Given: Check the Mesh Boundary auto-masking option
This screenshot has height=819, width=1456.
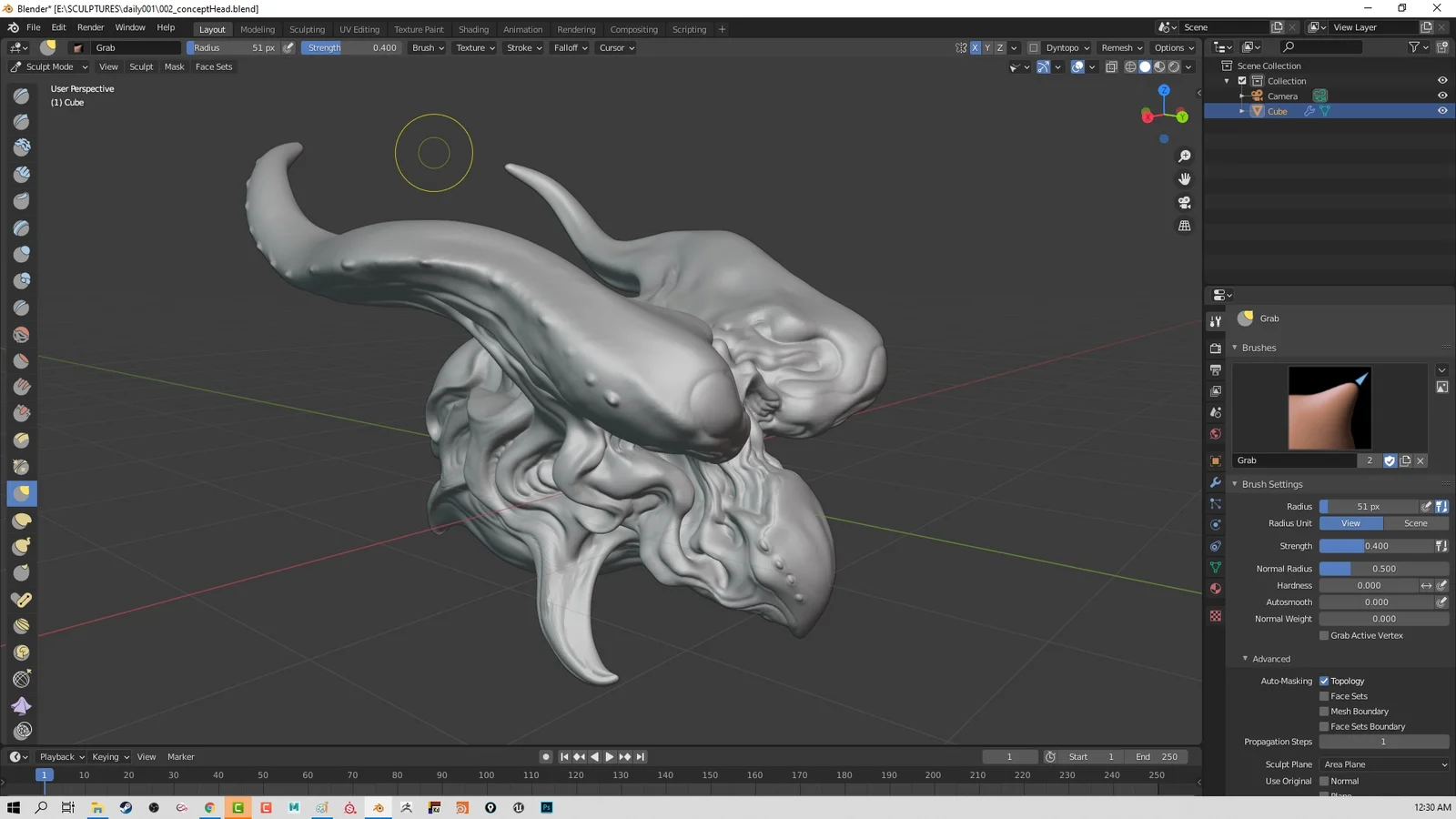Looking at the screenshot, I should tap(1325, 711).
